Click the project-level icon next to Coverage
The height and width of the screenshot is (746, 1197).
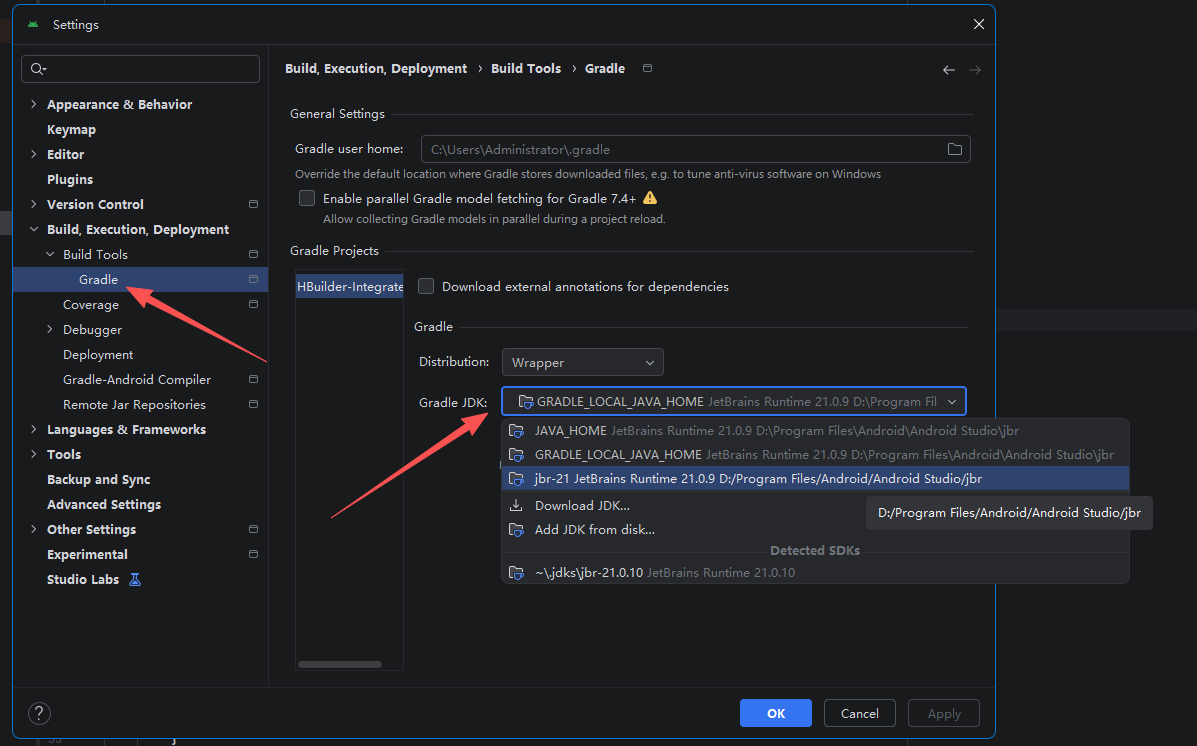pos(253,305)
